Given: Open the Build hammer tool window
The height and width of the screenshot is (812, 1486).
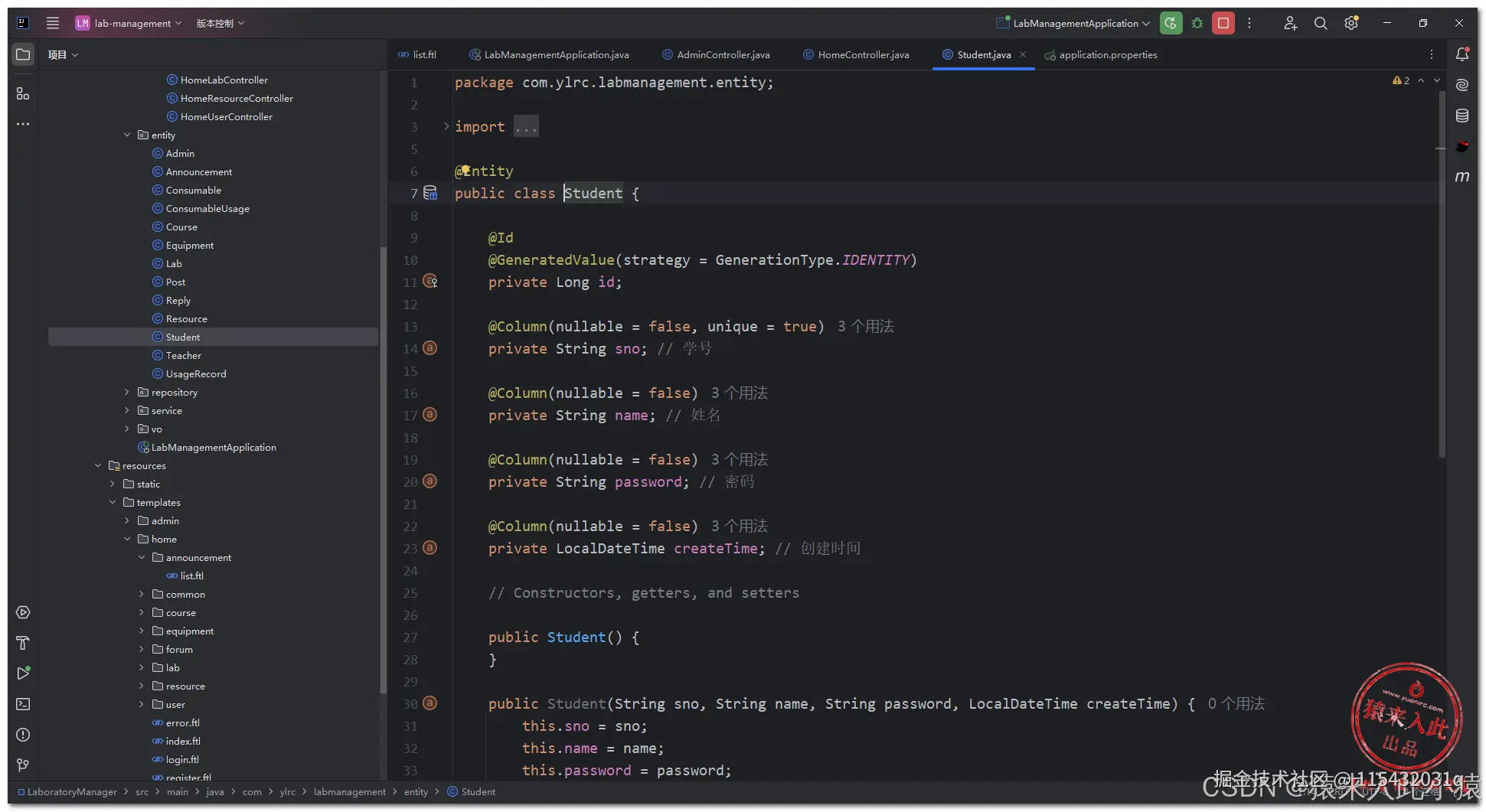Looking at the screenshot, I should click(23, 643).
